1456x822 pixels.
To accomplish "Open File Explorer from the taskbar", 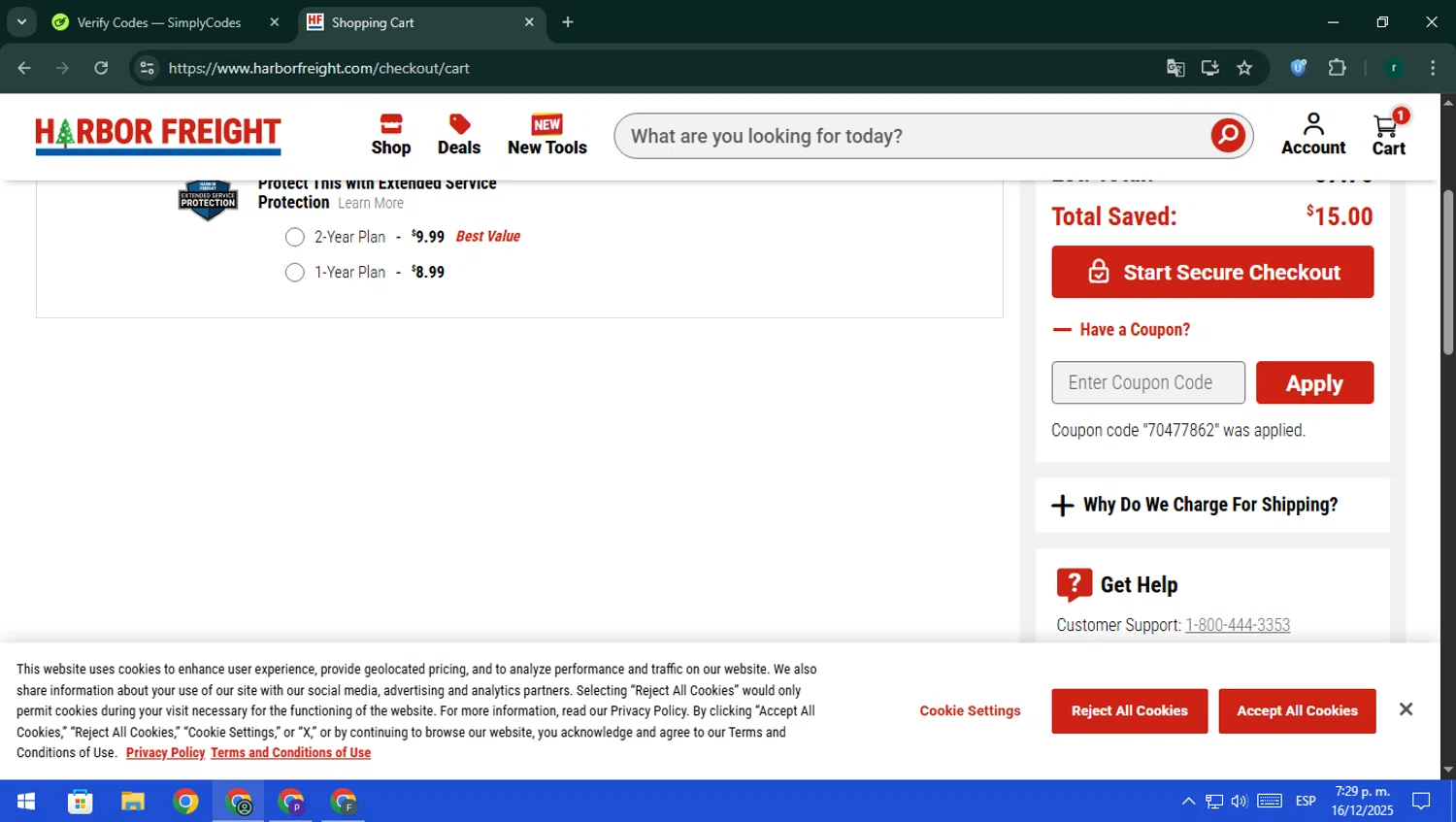I will click(x=132, y=802).
